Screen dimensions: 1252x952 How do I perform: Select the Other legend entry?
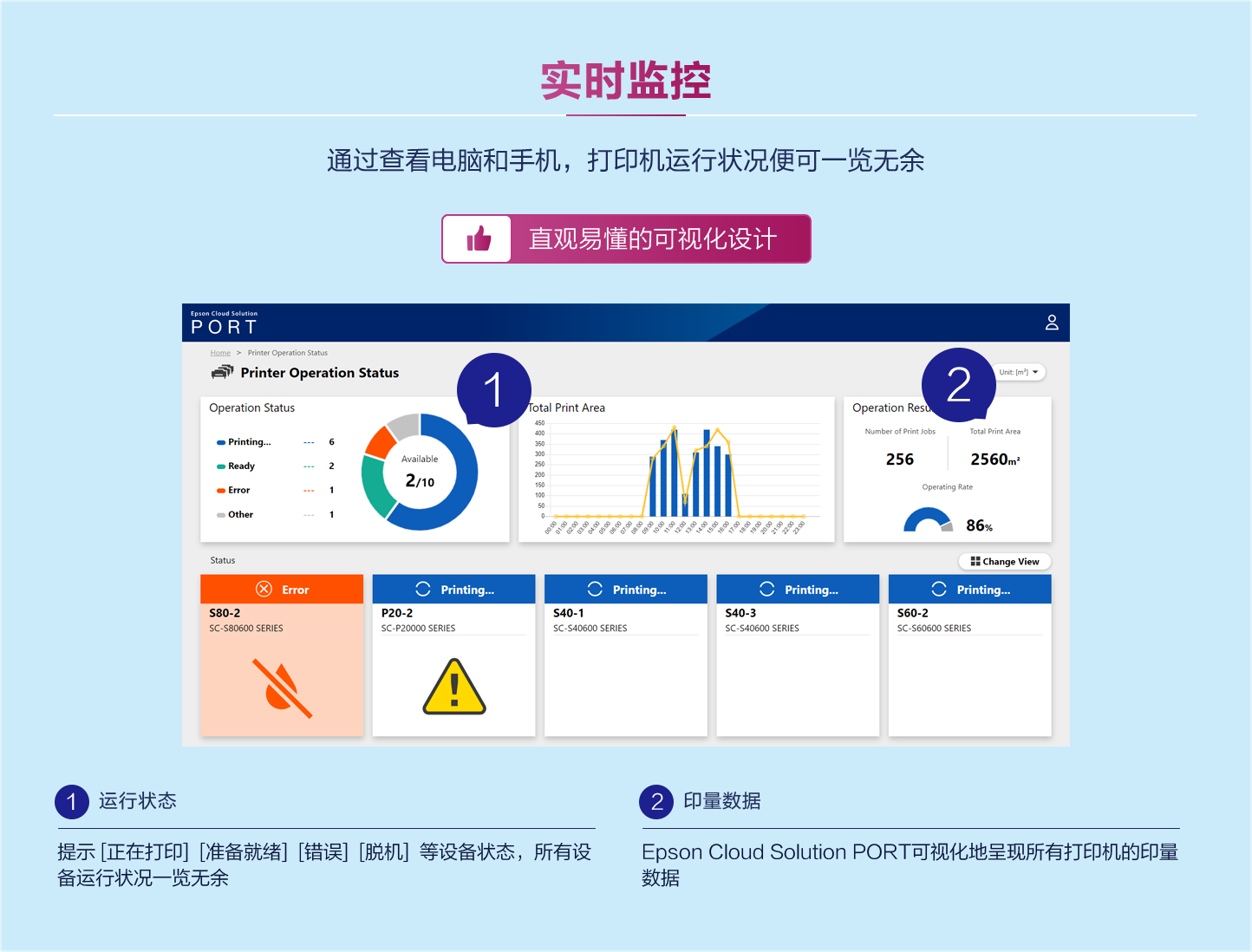tap(276, 515)
